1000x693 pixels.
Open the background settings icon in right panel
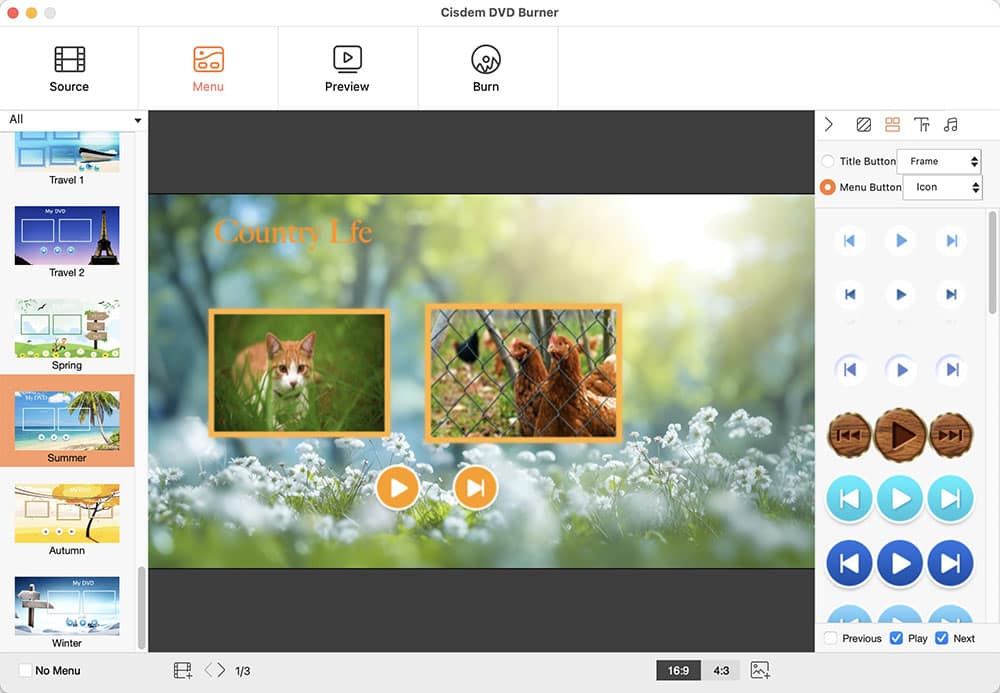tap(863, 125)
